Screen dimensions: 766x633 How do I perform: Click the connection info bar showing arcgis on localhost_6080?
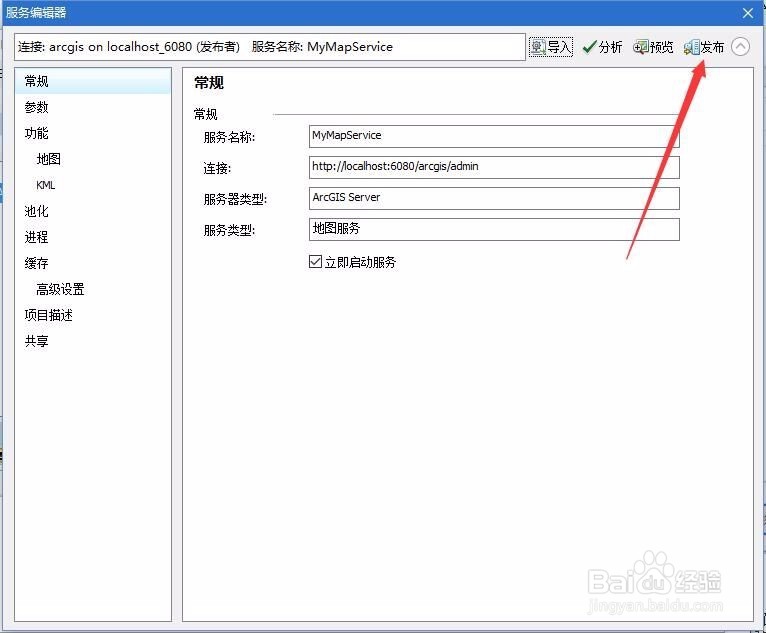point(270,47)
